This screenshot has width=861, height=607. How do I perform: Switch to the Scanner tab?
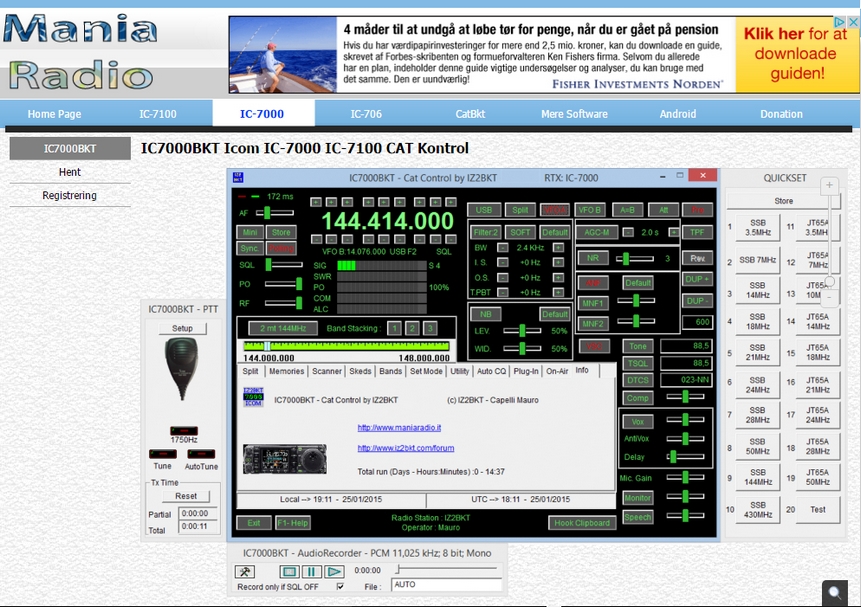click(327, 371)
